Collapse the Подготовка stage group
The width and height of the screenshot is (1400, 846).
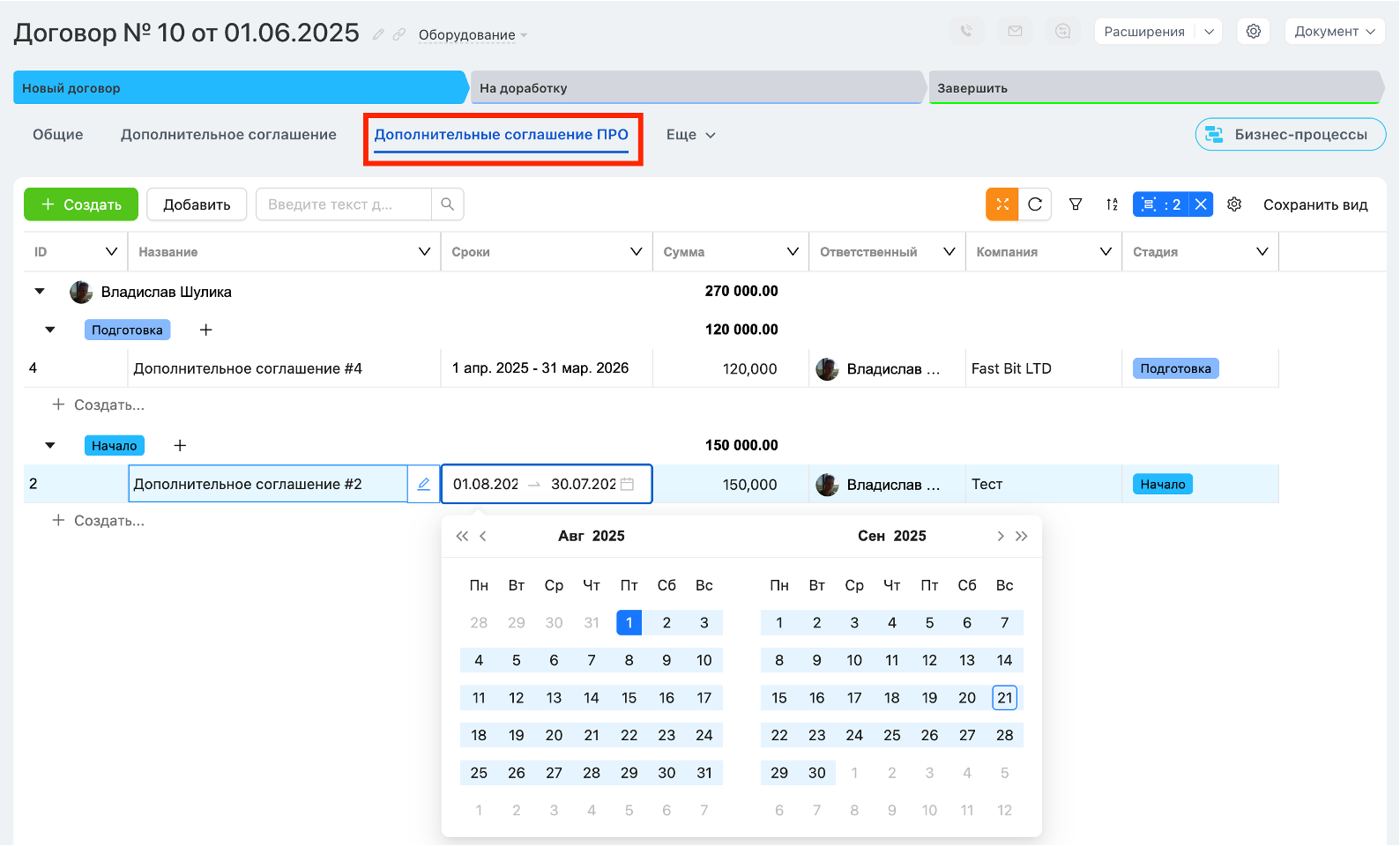point(50,330)
